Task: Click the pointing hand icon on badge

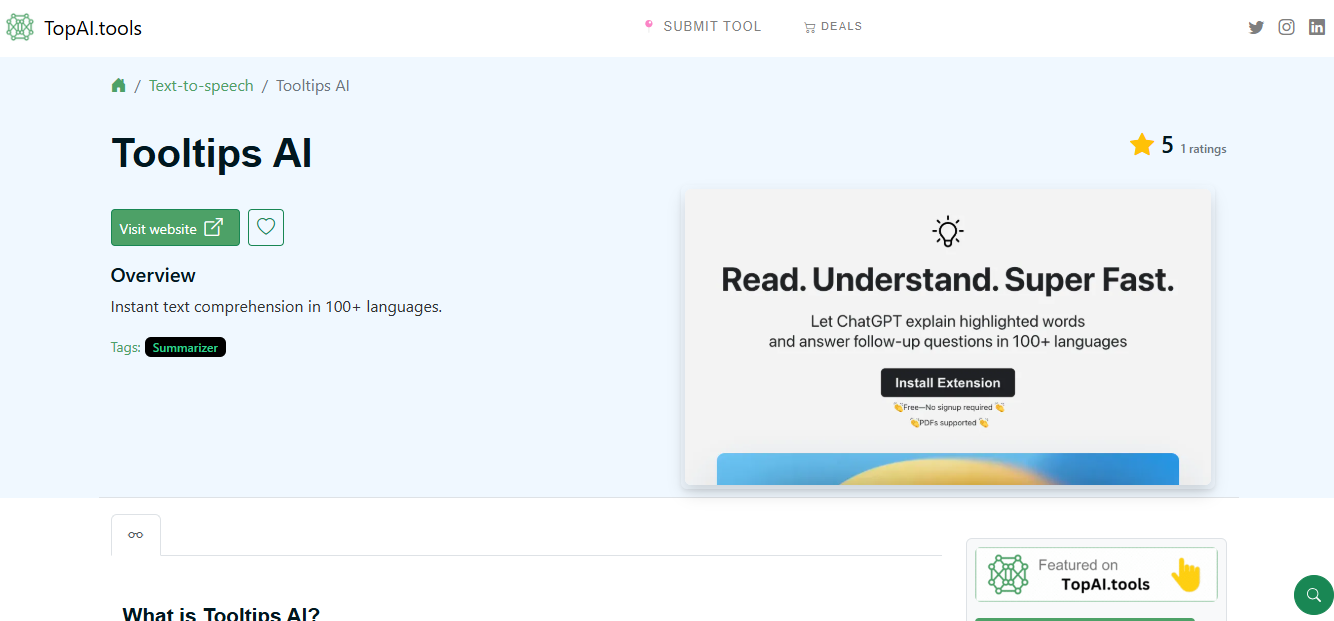Action: [1186, 574]
